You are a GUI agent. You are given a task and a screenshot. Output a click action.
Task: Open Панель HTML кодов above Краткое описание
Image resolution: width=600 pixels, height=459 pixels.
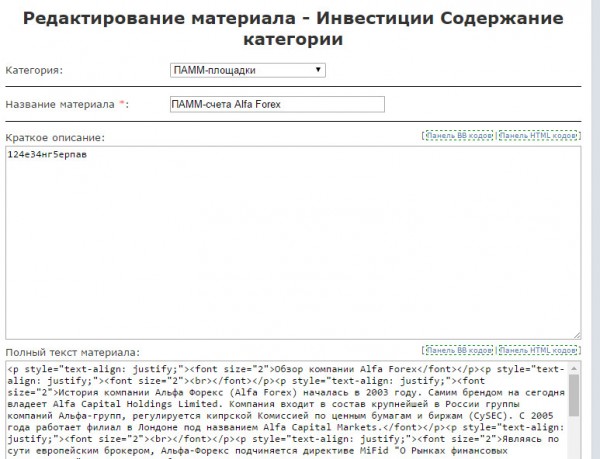pyautogui.click(x=538, y=135)
